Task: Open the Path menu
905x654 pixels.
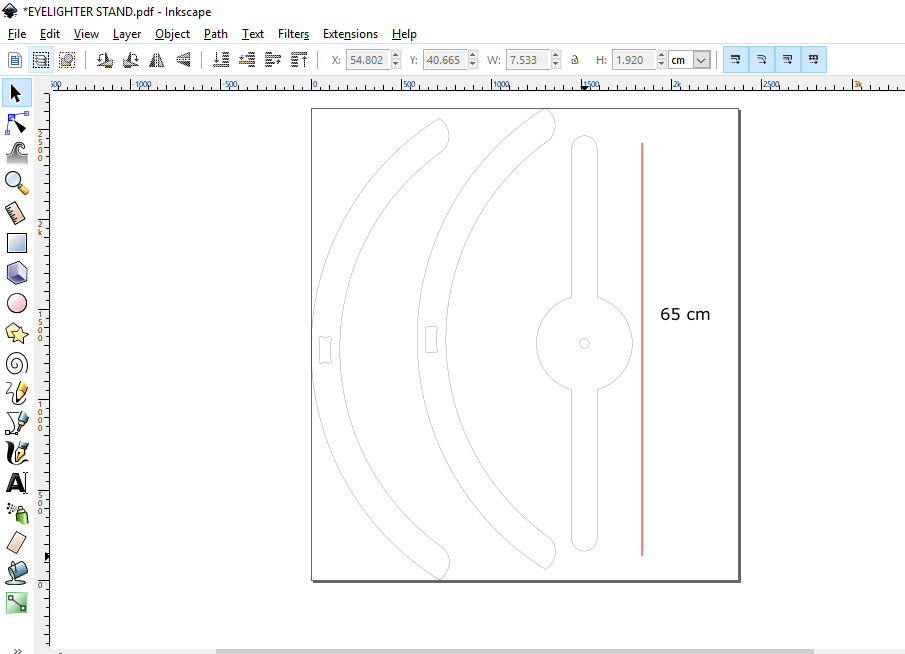Action: coord(215,33)
